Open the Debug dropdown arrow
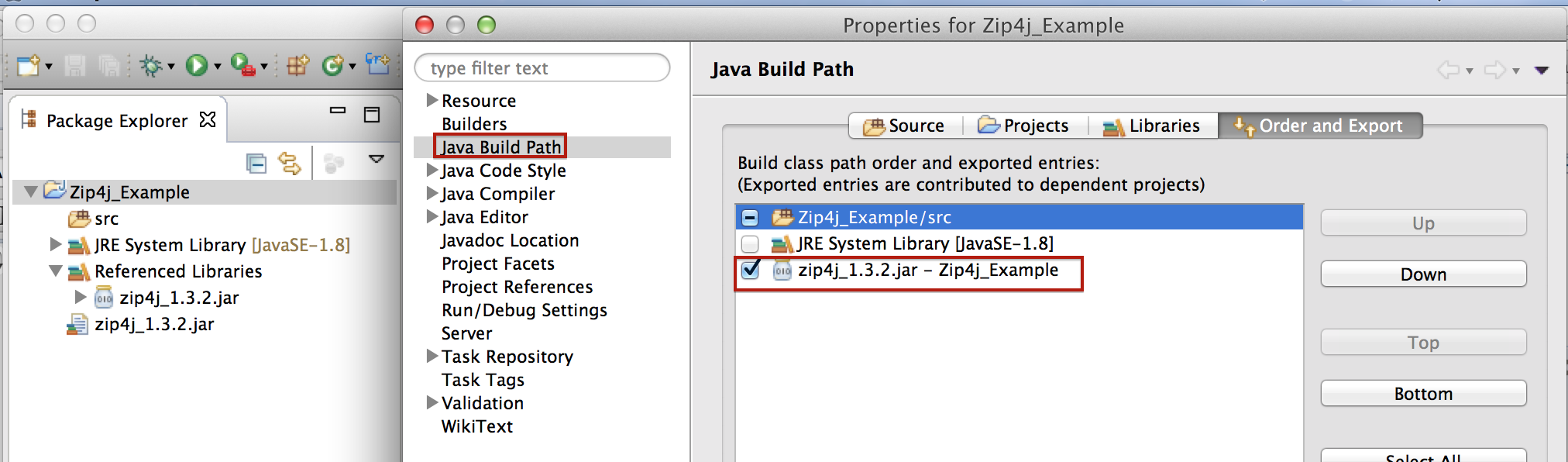Image resolution: width=1568 pixels, height=462 pixels. pos(171,67)
